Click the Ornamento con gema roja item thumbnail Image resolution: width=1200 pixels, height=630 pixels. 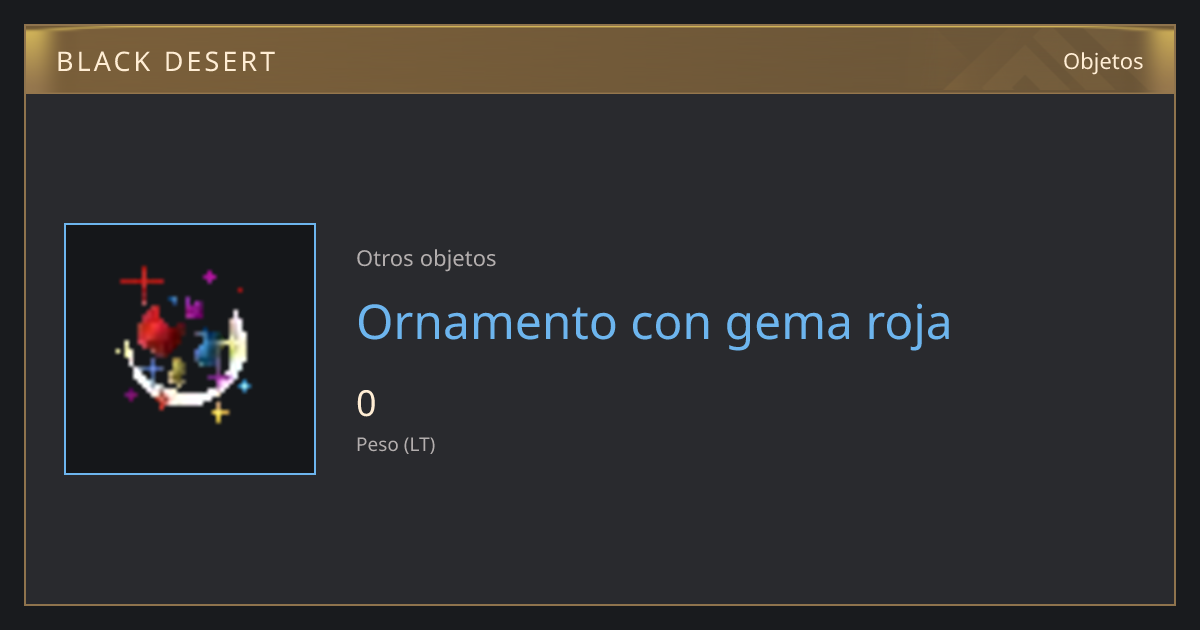(x=190, y=349)
